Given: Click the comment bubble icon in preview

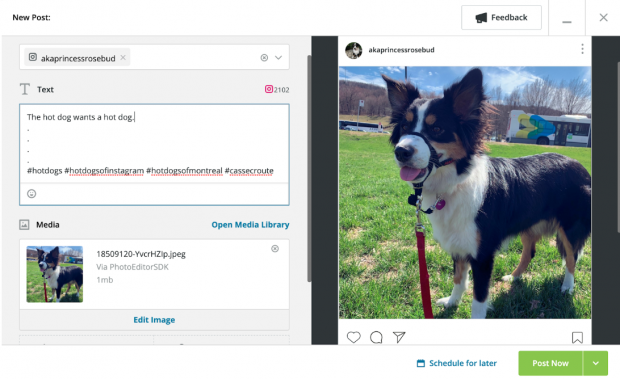Looking at the screenshot, I should (376, 337).
